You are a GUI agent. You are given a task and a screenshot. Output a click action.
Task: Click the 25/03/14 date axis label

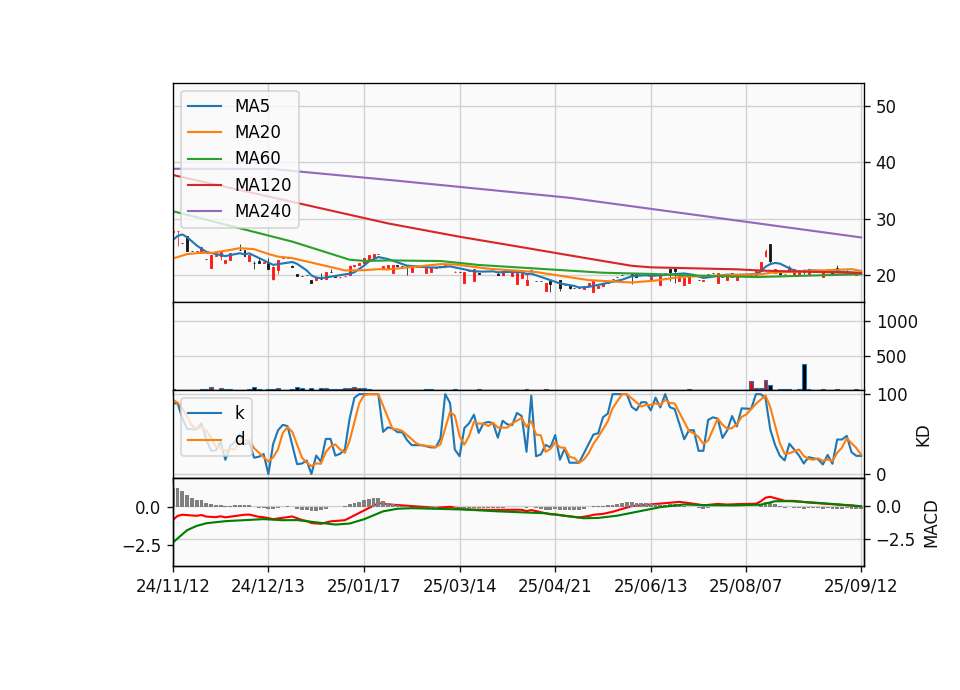point(459,587)
